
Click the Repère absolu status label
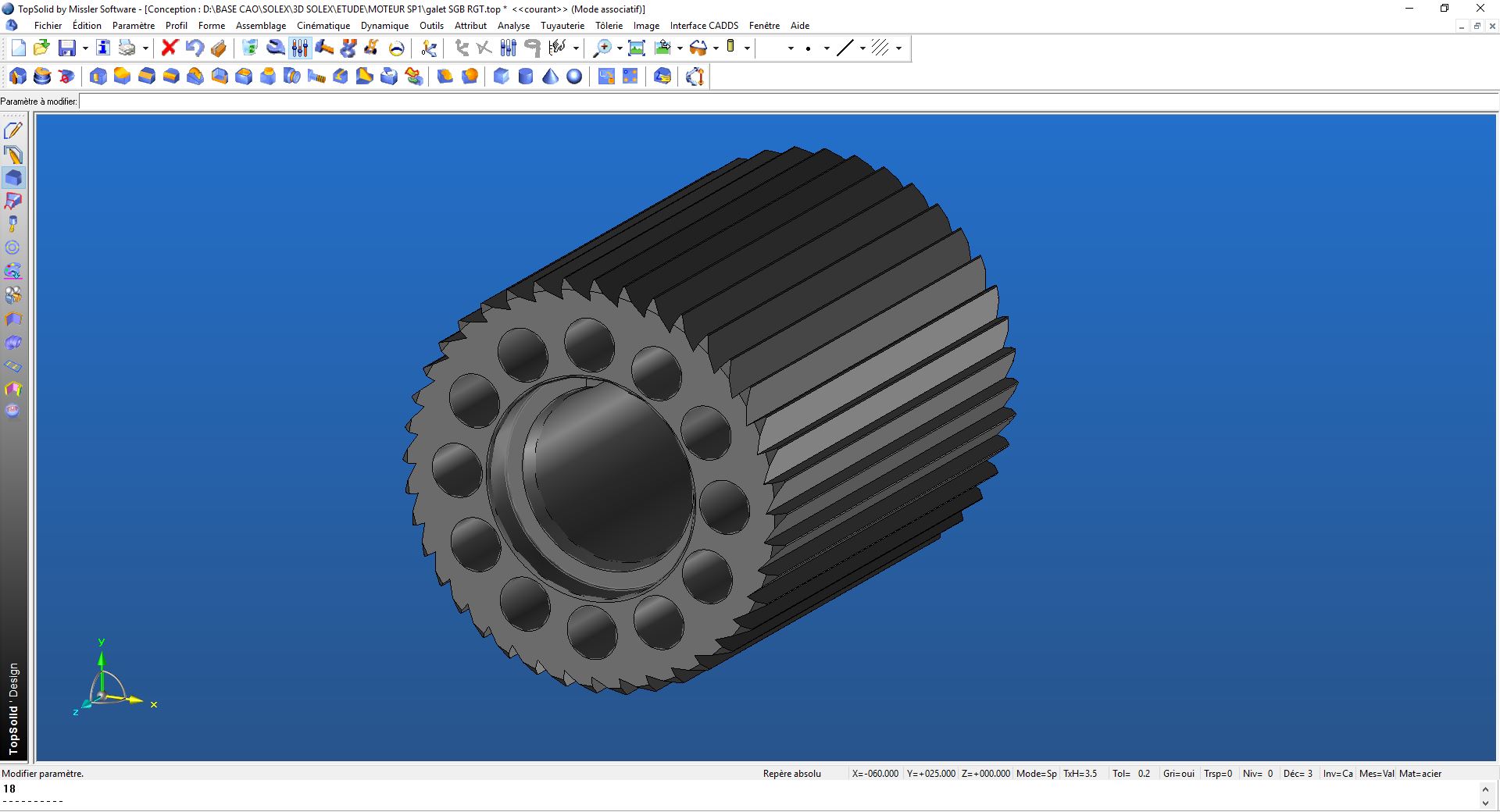click(791, 774)
